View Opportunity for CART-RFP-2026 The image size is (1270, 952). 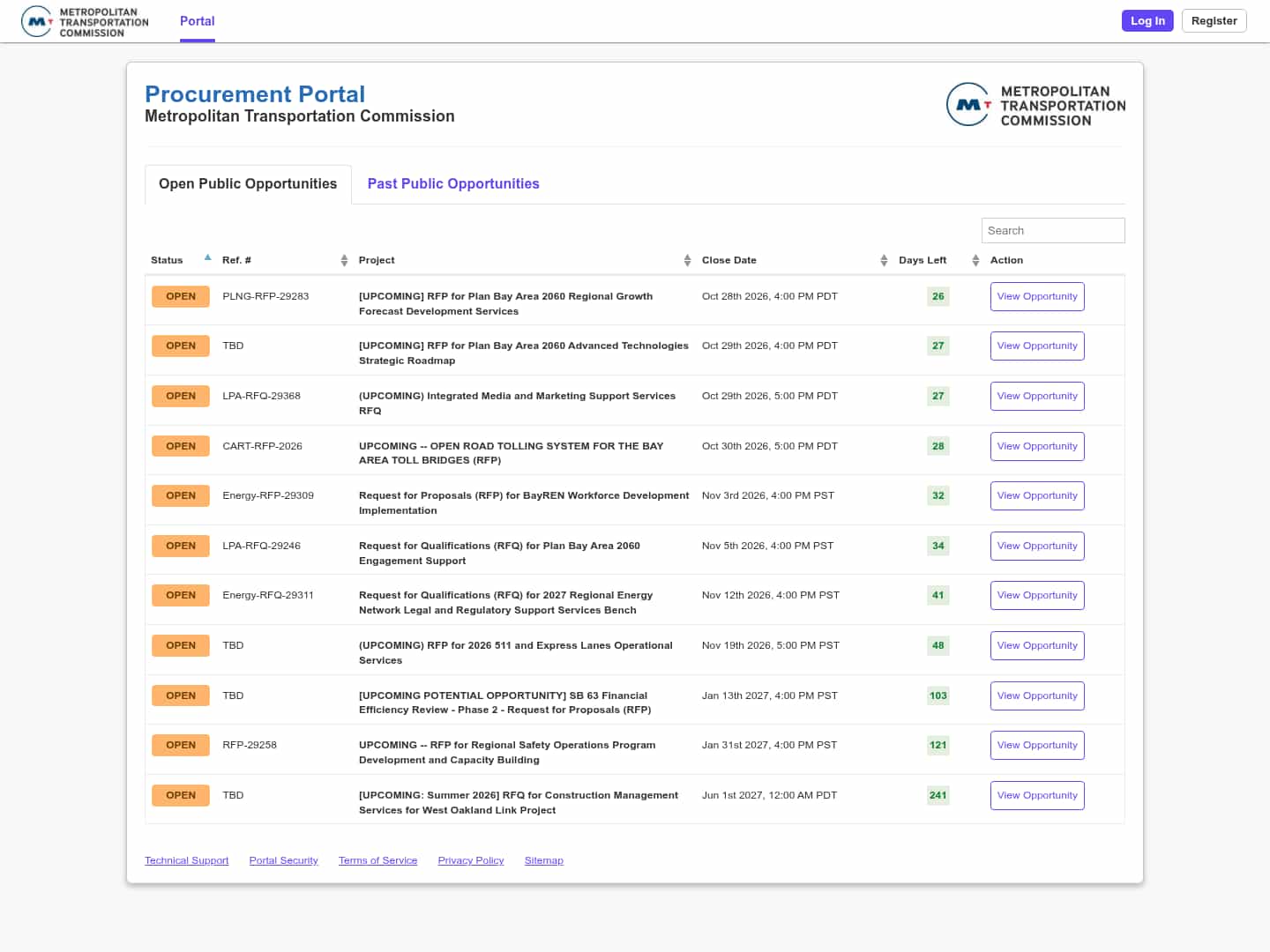point(1037,446)
